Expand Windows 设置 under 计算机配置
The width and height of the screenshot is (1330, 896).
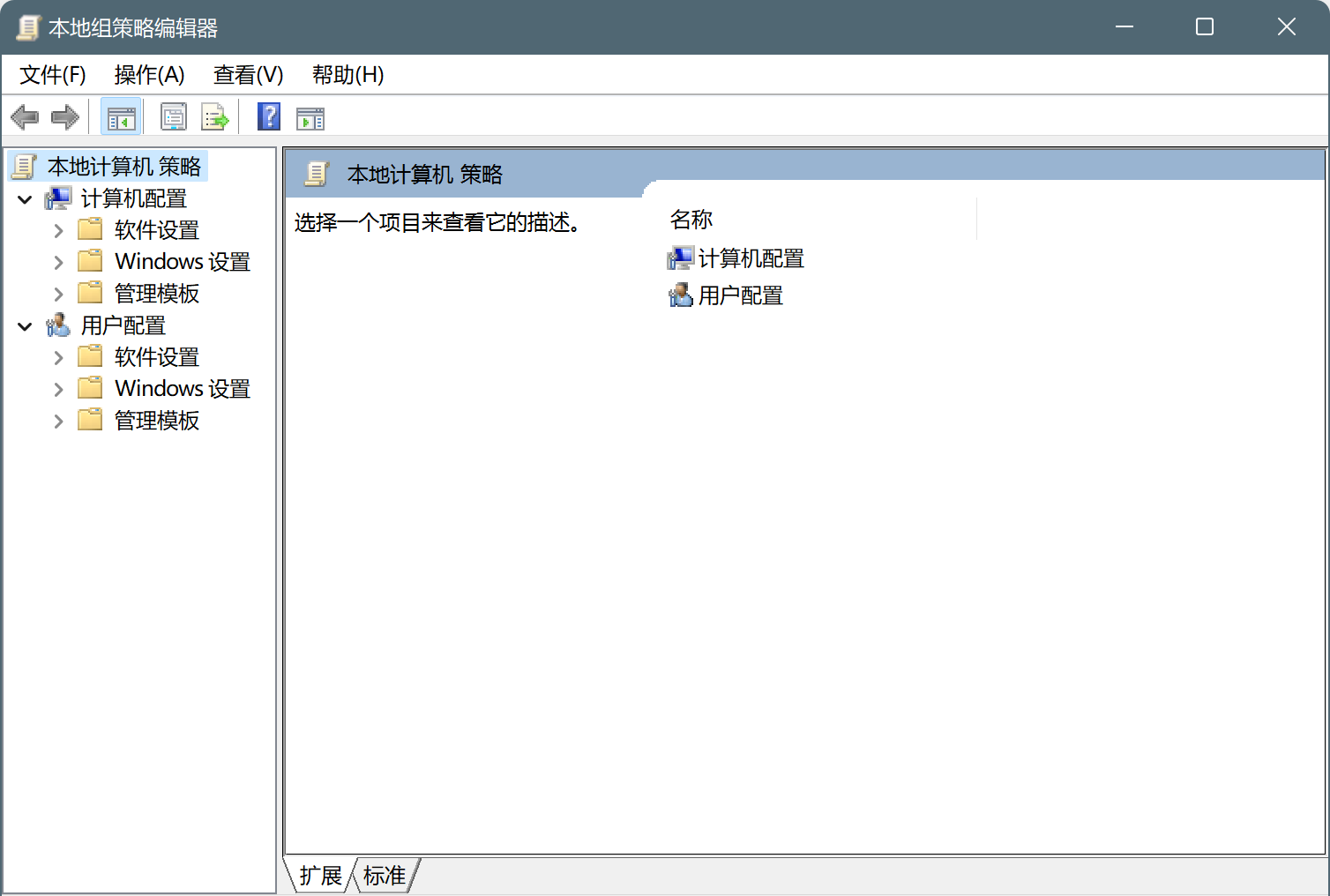click(58, 263)
